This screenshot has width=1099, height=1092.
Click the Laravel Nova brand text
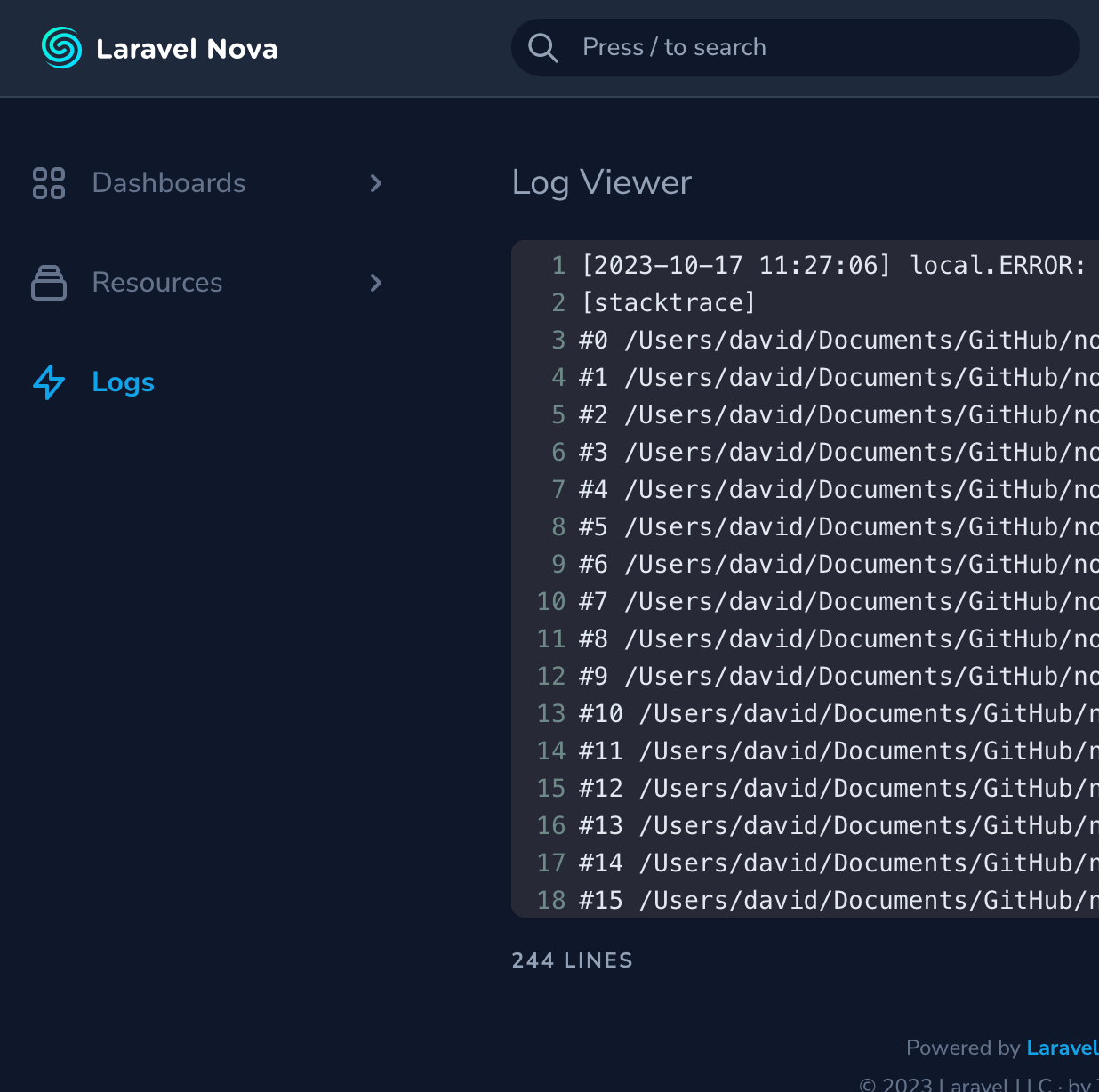pyautogui.click(x=187, y=49)
